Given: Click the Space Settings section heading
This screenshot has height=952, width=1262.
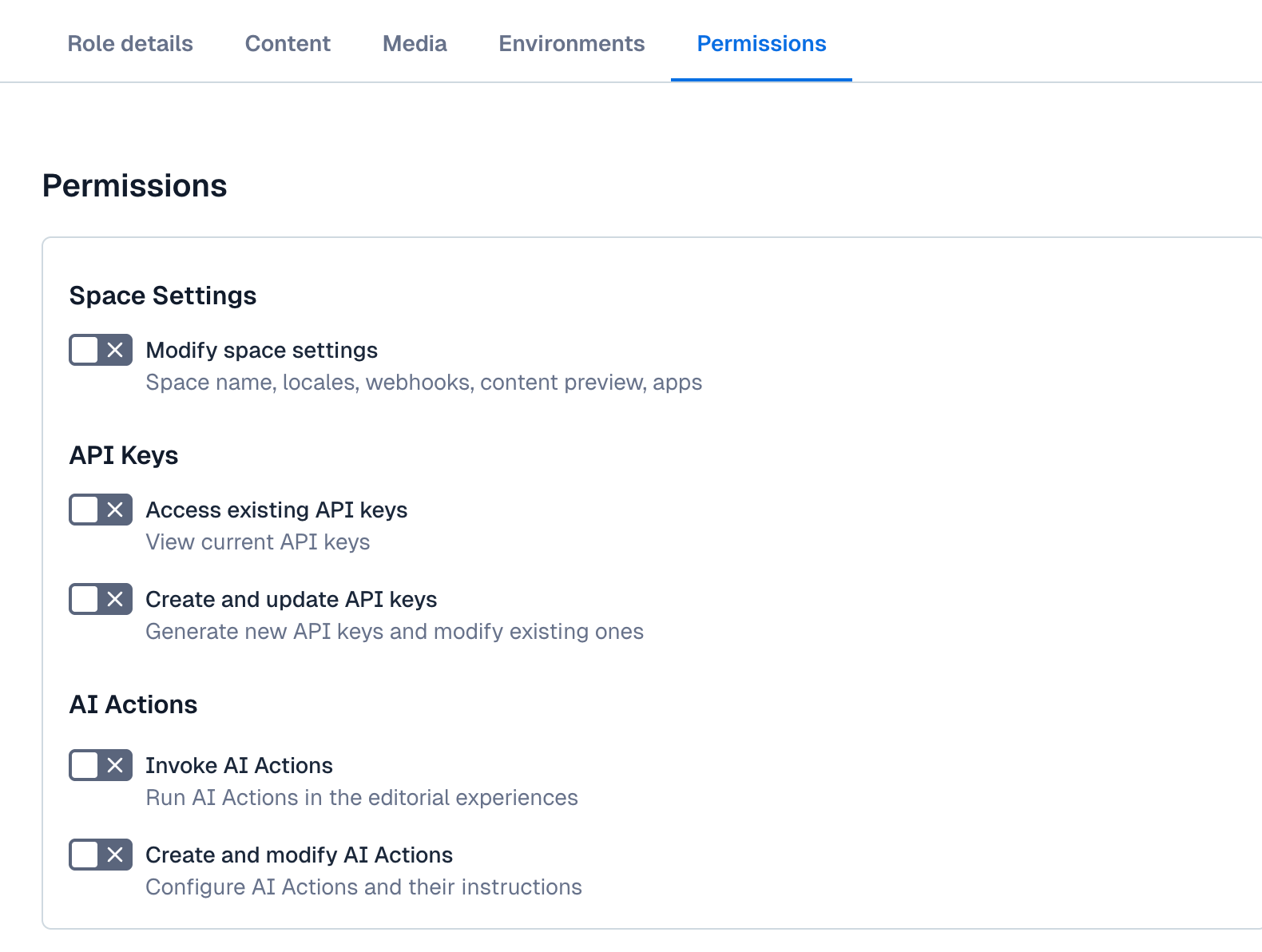Looking at the screenshot, I should tap(163, 296).
